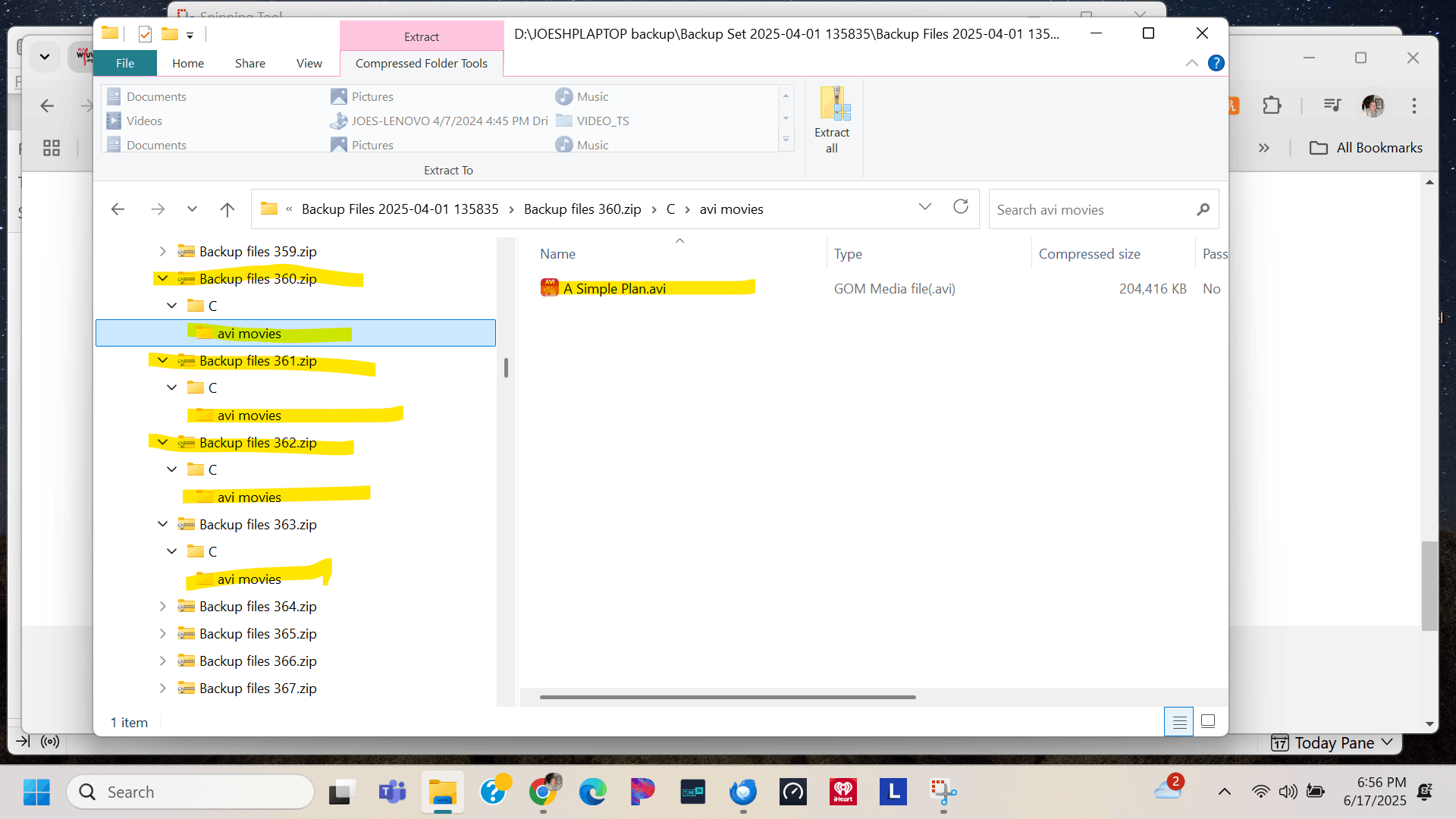This screenshot has width=1456, height=819.
Task: Collapse the Backup files 360.zip tree item
Action: point(162,278)
